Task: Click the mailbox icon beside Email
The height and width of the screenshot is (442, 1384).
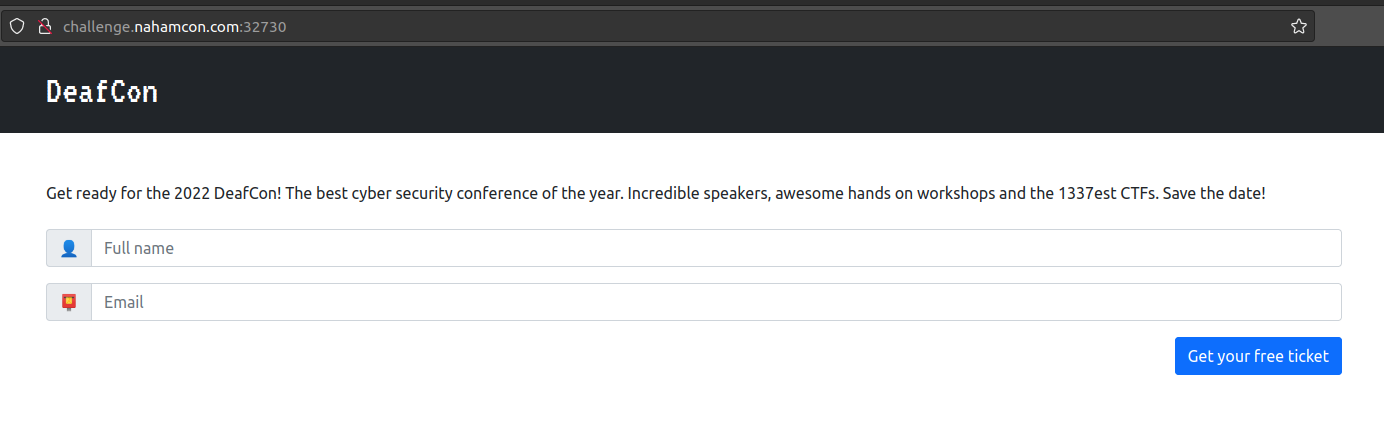Action: [69, 302]
